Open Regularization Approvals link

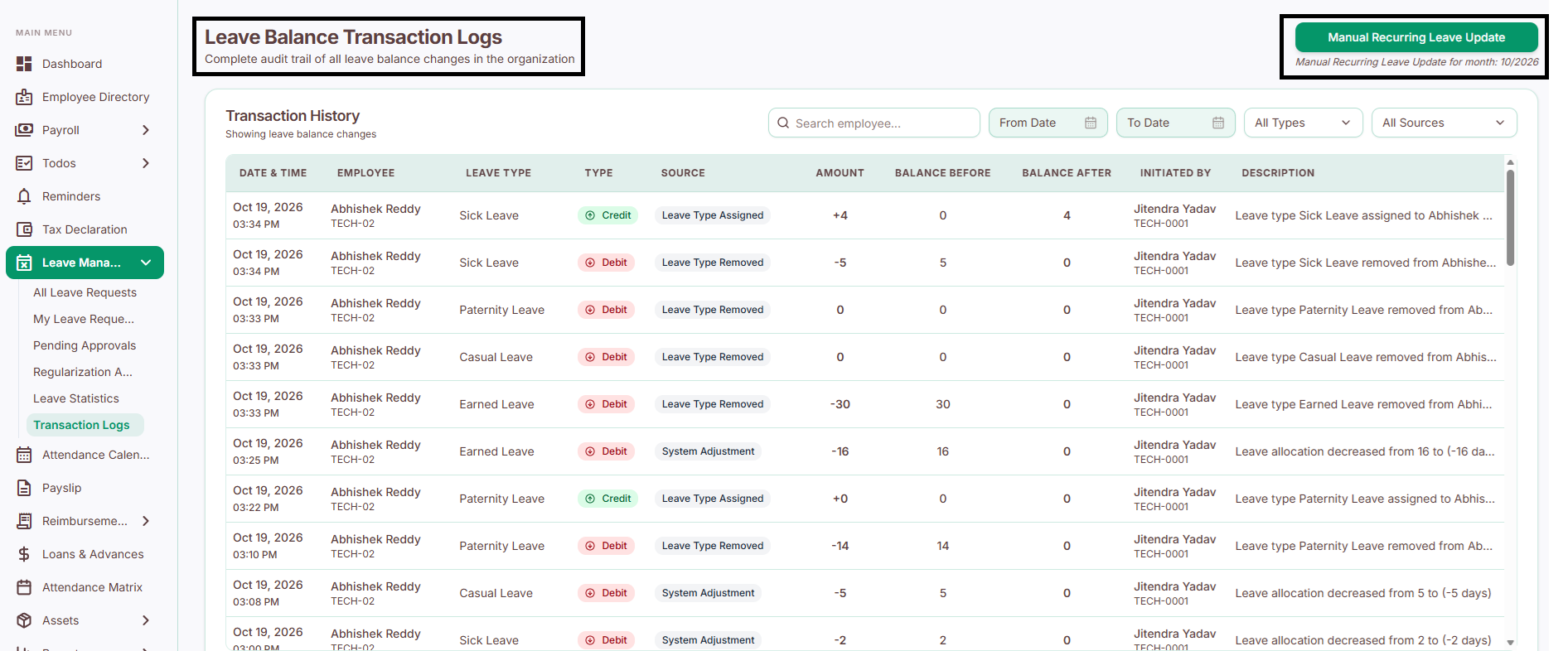(x=83, y=372)
